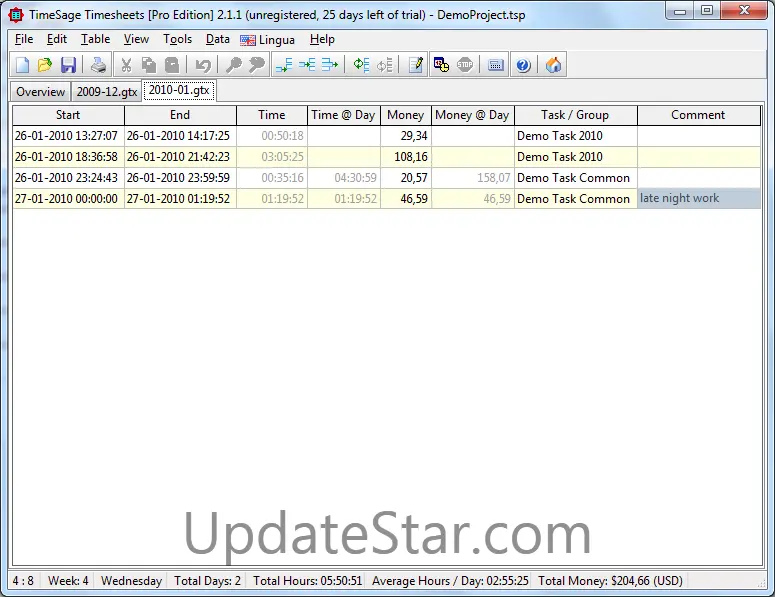The height and width of the screenshot is (597, 775).
Task: Select the money cell 108,16
Action: 406,157
